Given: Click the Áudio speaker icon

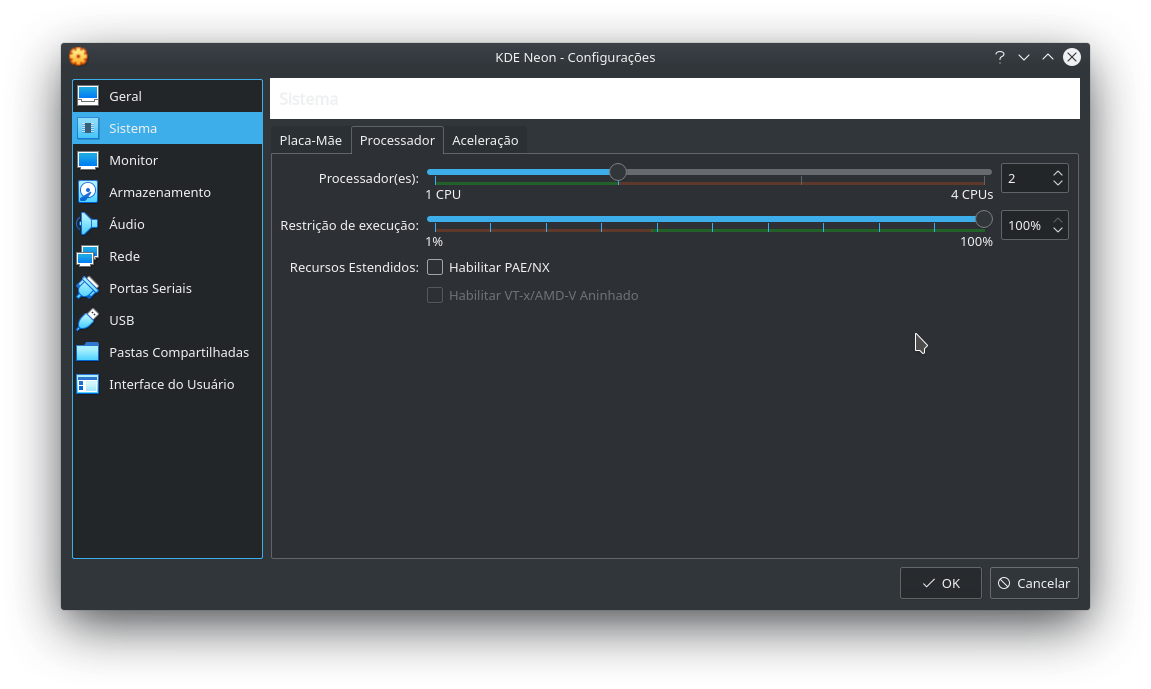Looking at the screenshot, I should coord(88,224).
